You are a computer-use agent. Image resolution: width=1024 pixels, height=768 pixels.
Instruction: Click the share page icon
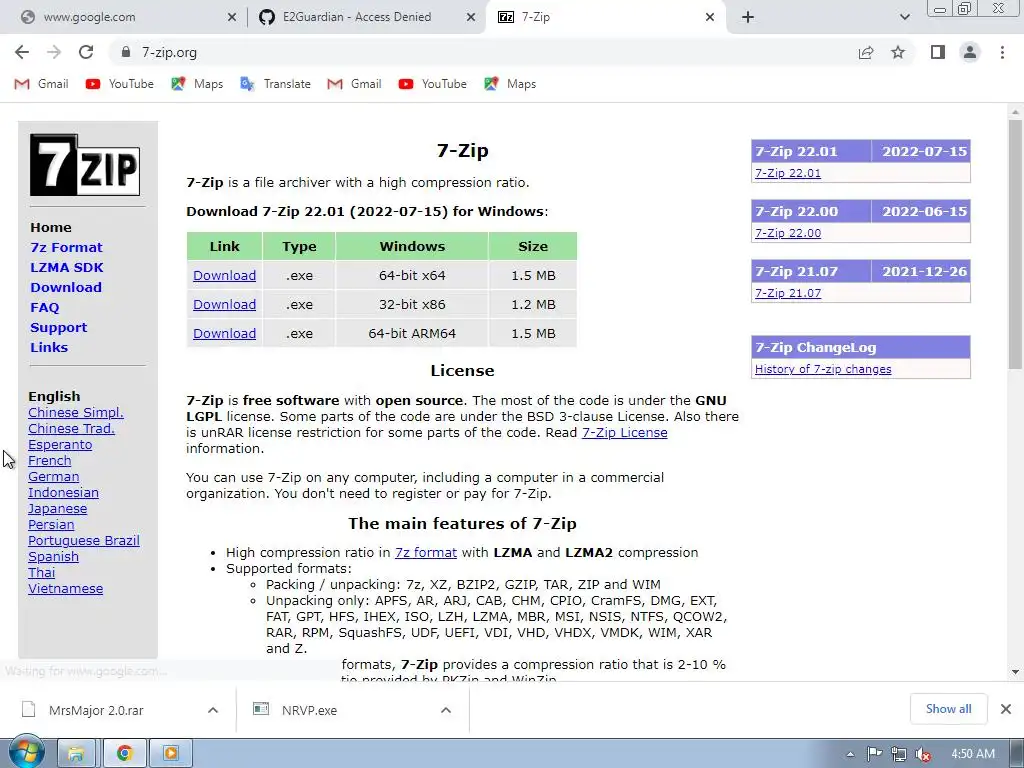click(x=866, y=52)
